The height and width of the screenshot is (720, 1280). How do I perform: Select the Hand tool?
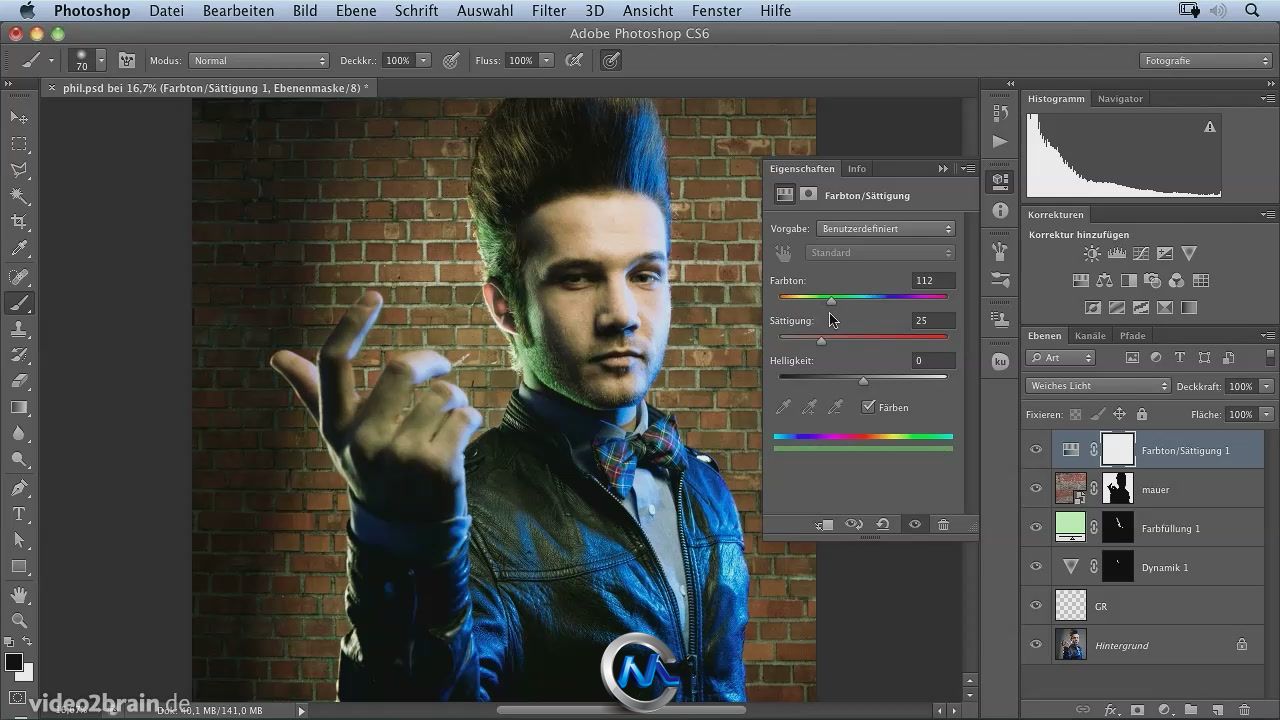pos(19,595)
